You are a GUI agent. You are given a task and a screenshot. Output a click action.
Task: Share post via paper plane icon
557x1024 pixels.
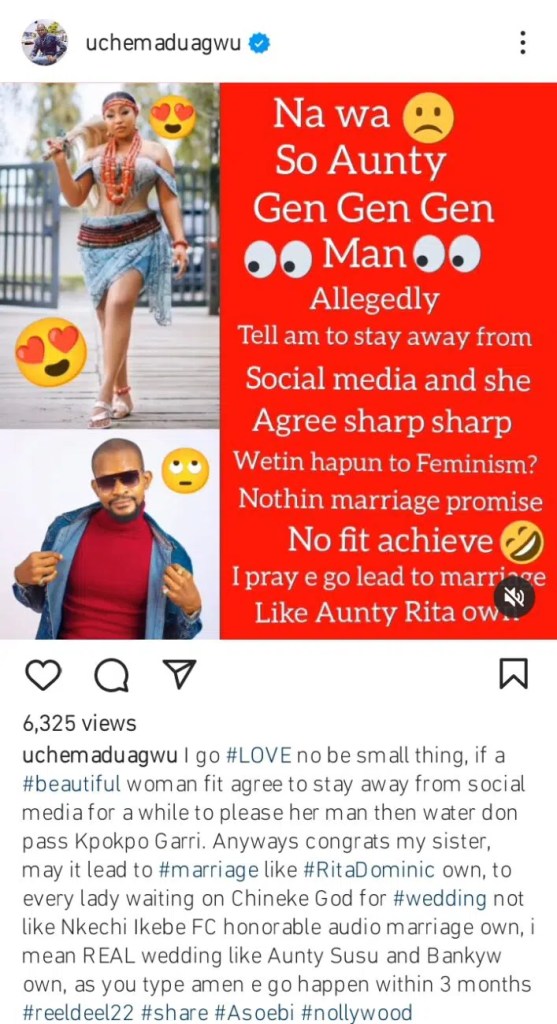[178, 673]
